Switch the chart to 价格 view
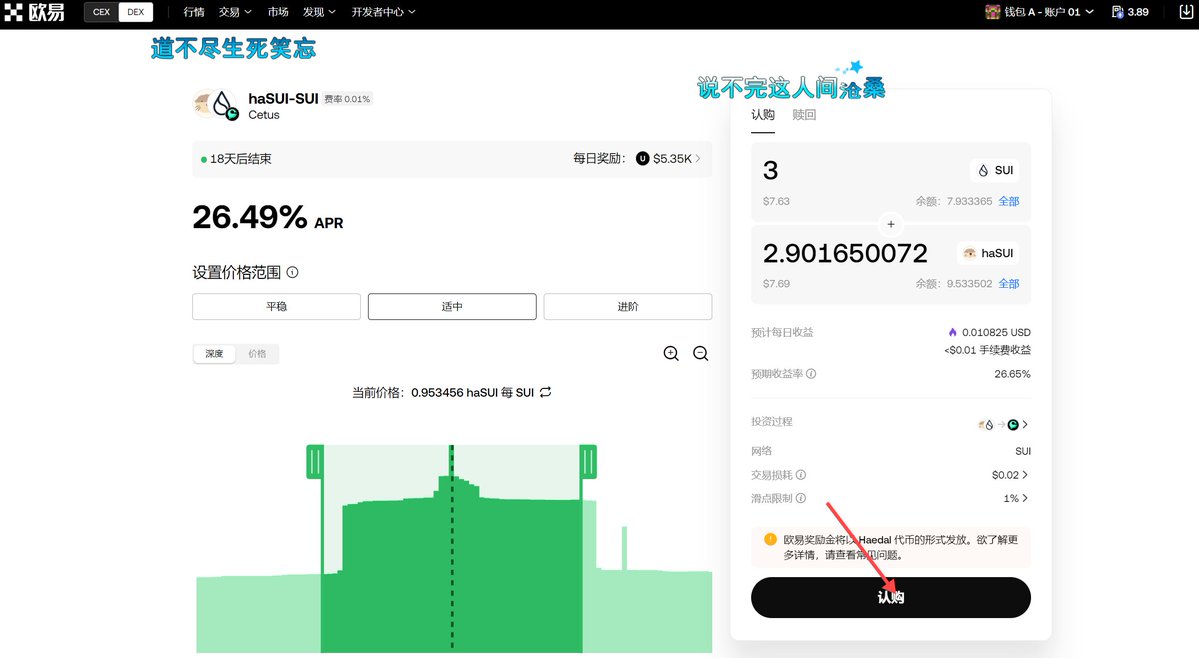The width and height of the screenshot is (1199, 658). tap(257, 354)
